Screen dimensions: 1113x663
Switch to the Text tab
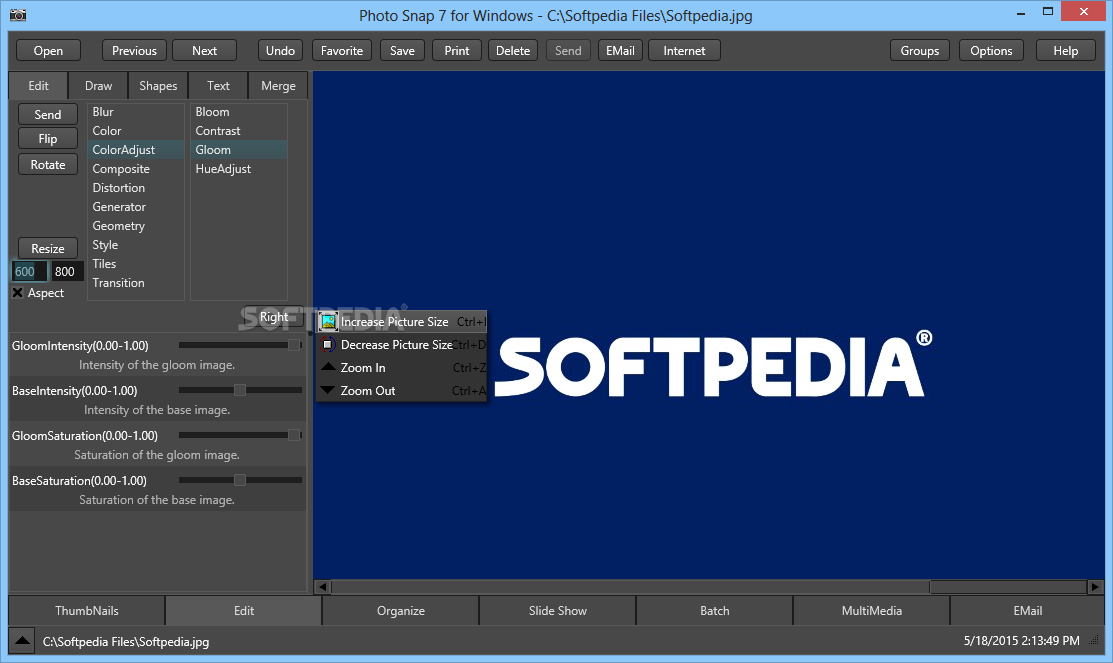tap(219, 85)
